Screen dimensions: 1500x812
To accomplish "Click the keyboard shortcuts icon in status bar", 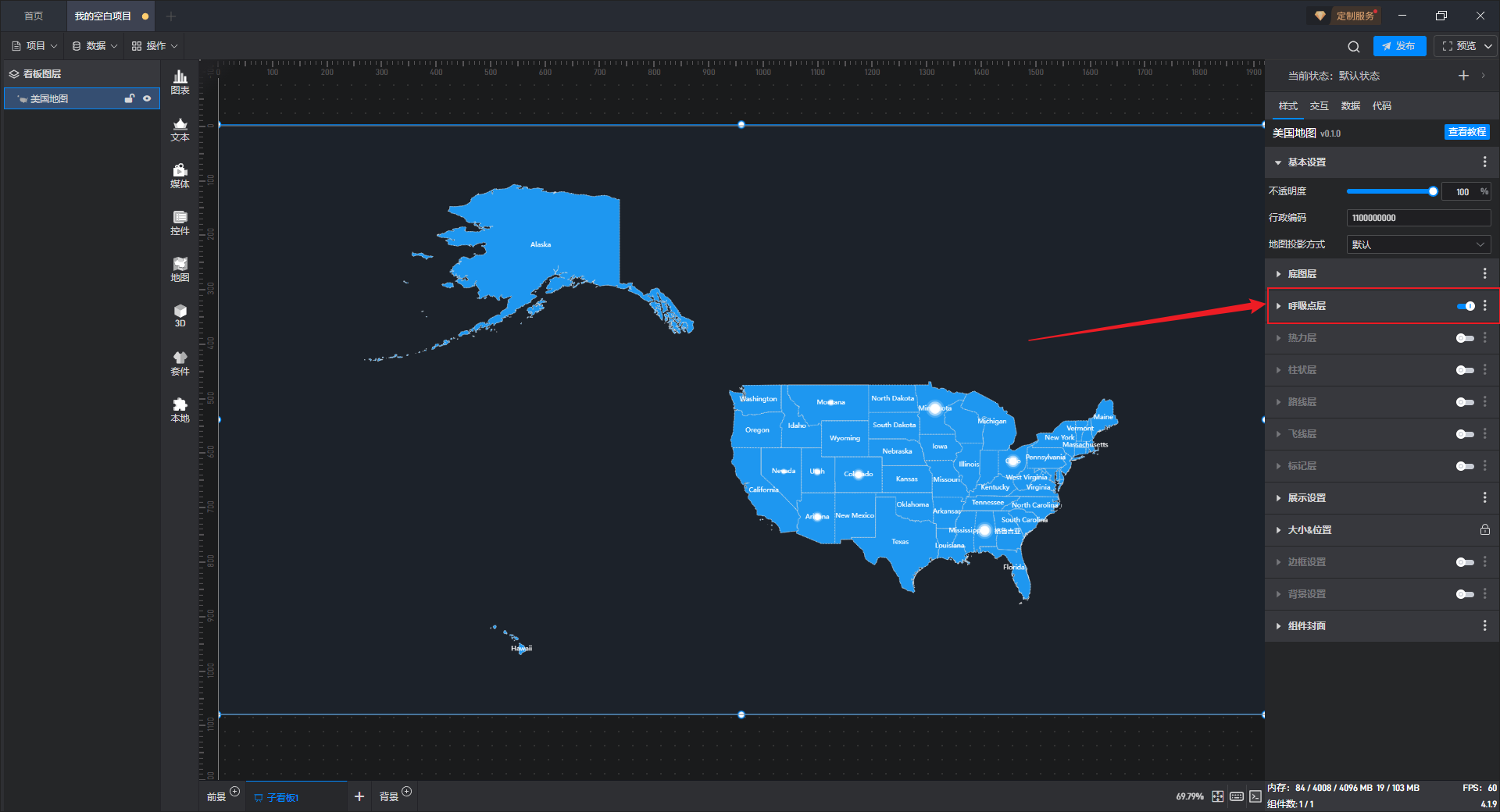I will pyautogui.click(x=1237, y=796).
